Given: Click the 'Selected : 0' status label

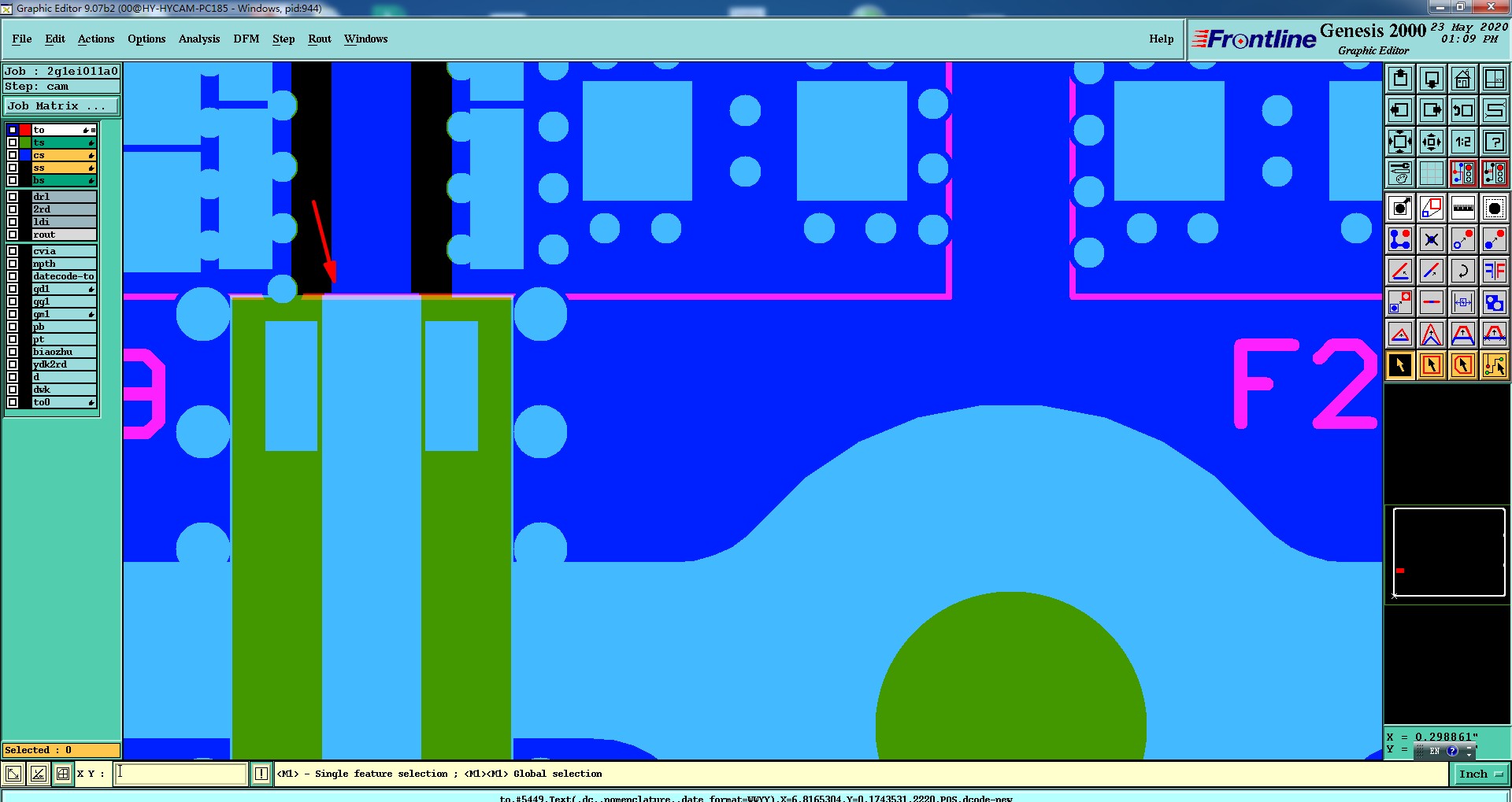Looking at the screenshot, I should tap(62, 750).
